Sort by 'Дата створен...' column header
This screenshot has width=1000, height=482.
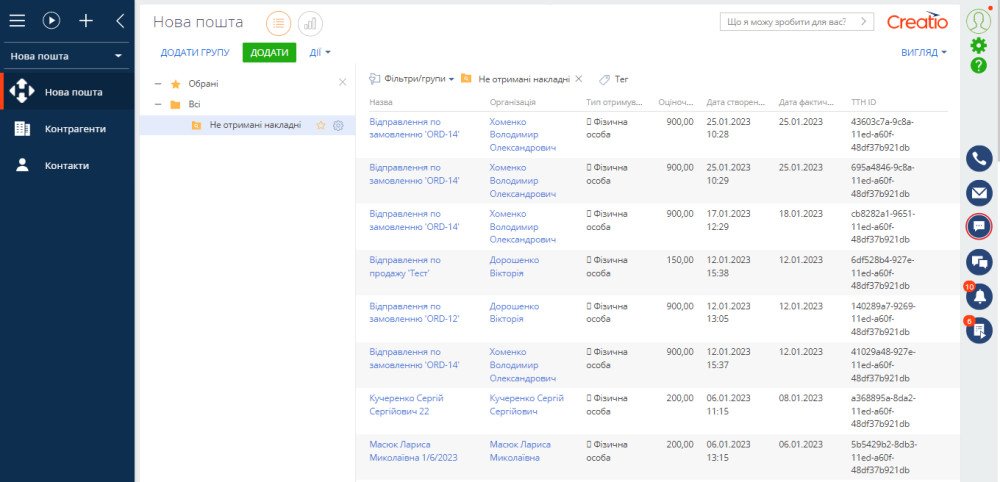point(736,102)
